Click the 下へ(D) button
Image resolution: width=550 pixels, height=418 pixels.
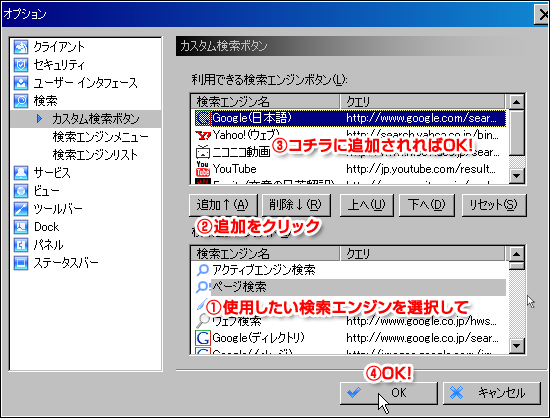427,205
